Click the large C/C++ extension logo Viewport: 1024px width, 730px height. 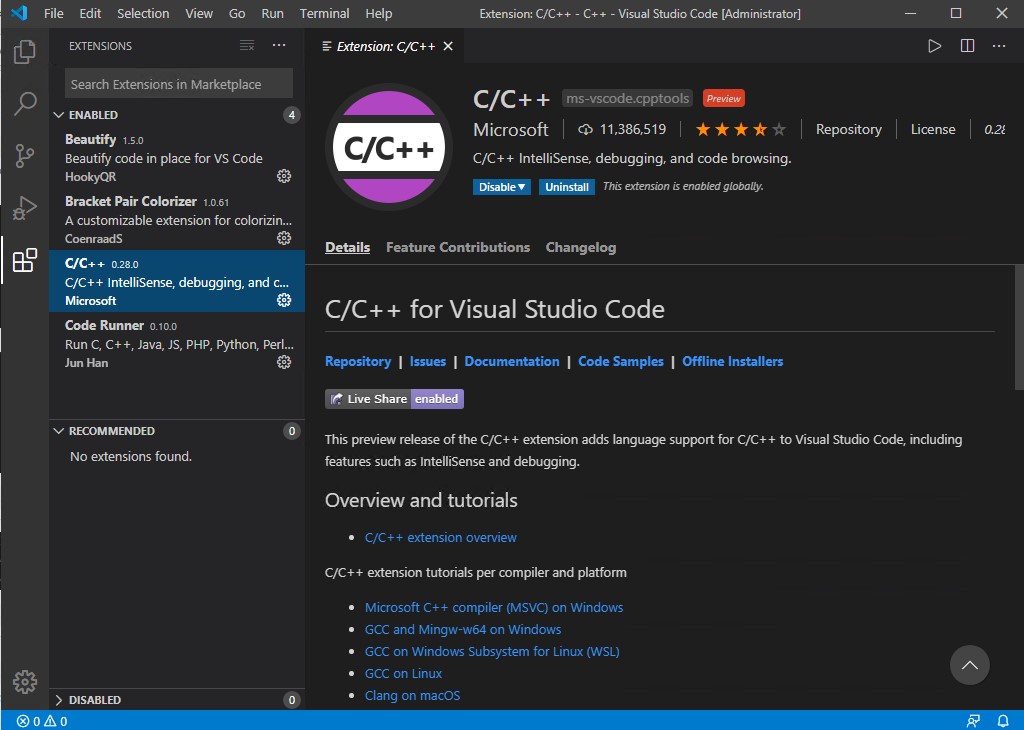coord(389,147)
